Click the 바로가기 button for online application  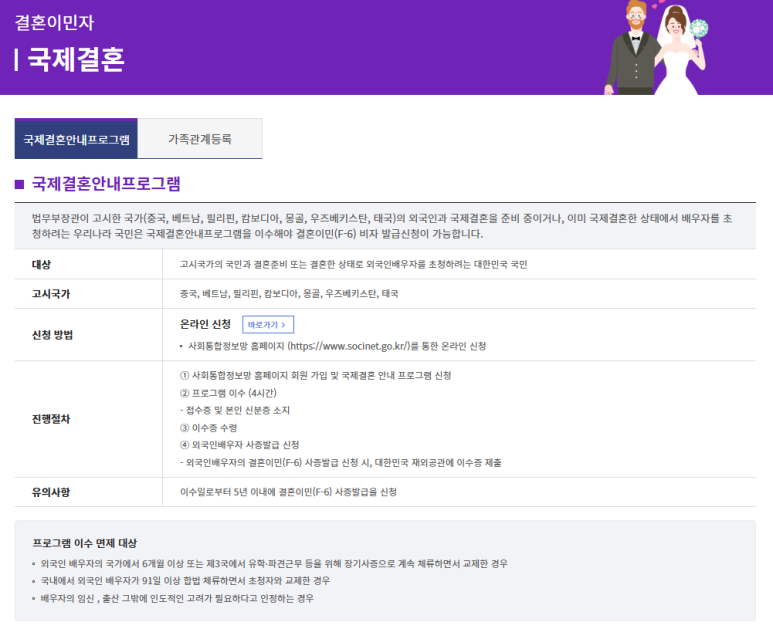(268, 324)
